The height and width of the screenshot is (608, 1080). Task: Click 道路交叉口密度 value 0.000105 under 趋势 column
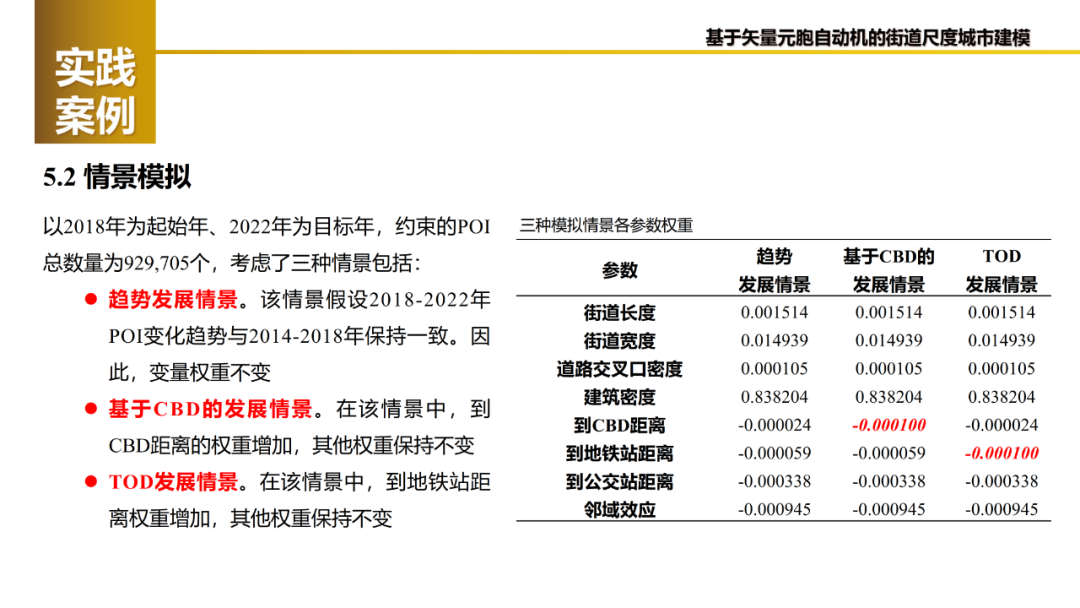point(774,369)
